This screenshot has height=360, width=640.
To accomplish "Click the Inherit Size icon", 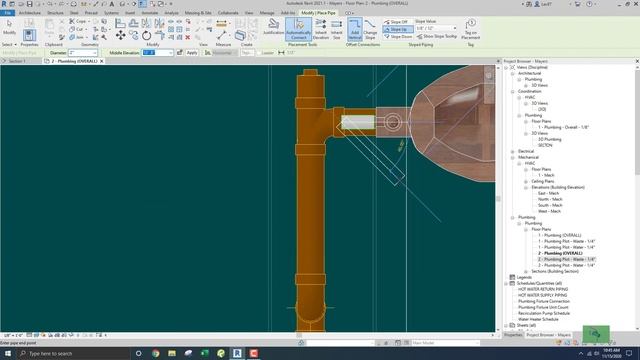I will pos(337,29).
